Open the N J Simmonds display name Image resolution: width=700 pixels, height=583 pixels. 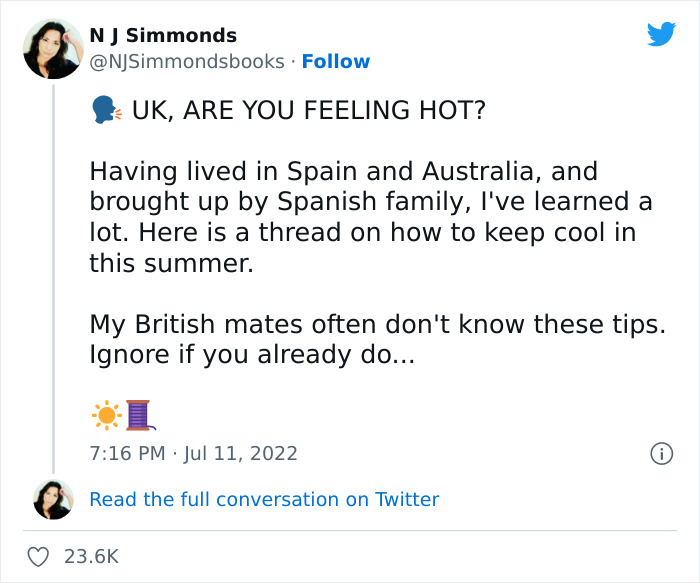[x=162, y=36]
